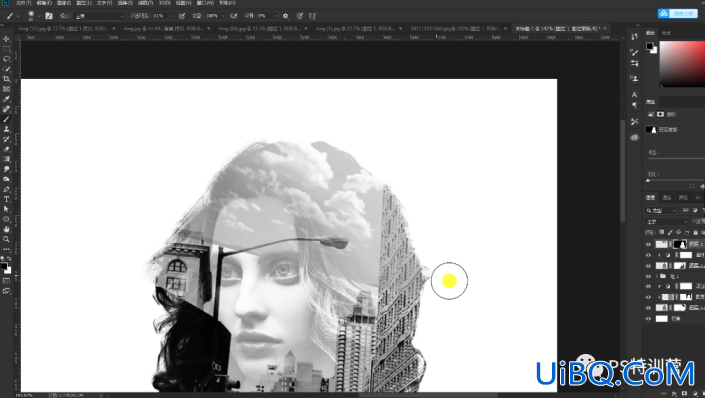
Task: Pick a color in the red color field
Action: [682, 63]
